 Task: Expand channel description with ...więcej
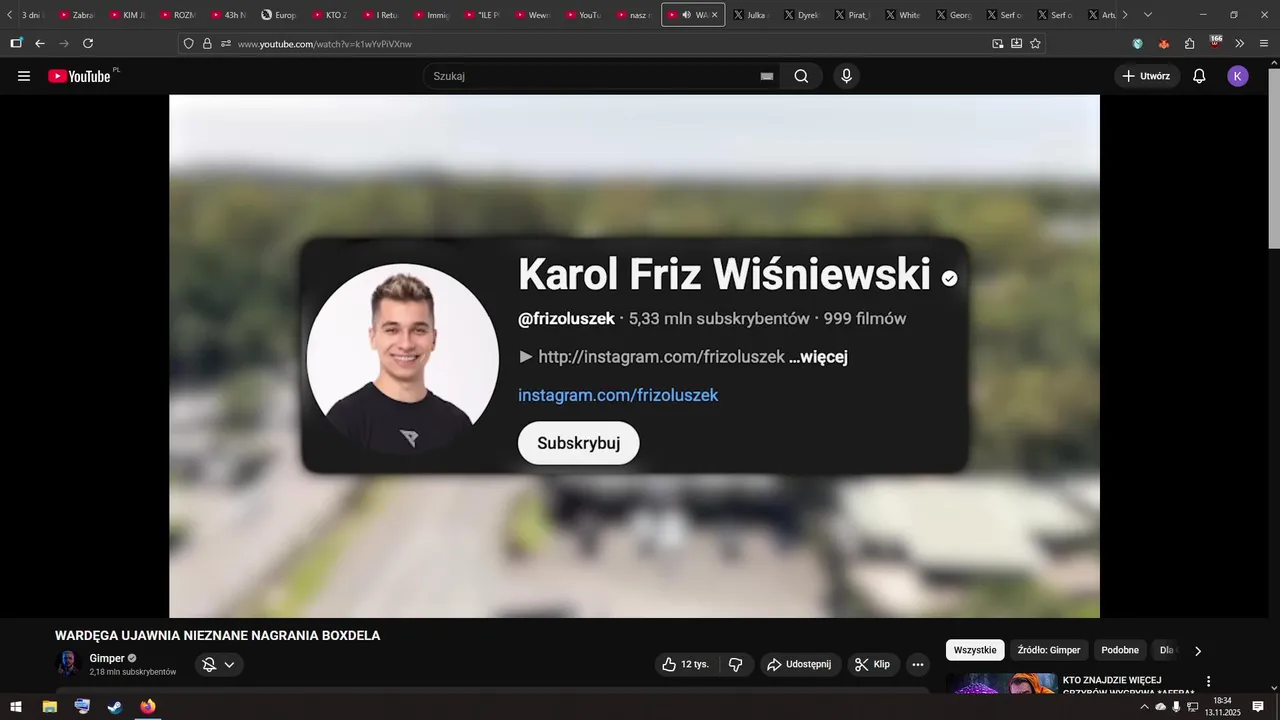coord(818,357)
